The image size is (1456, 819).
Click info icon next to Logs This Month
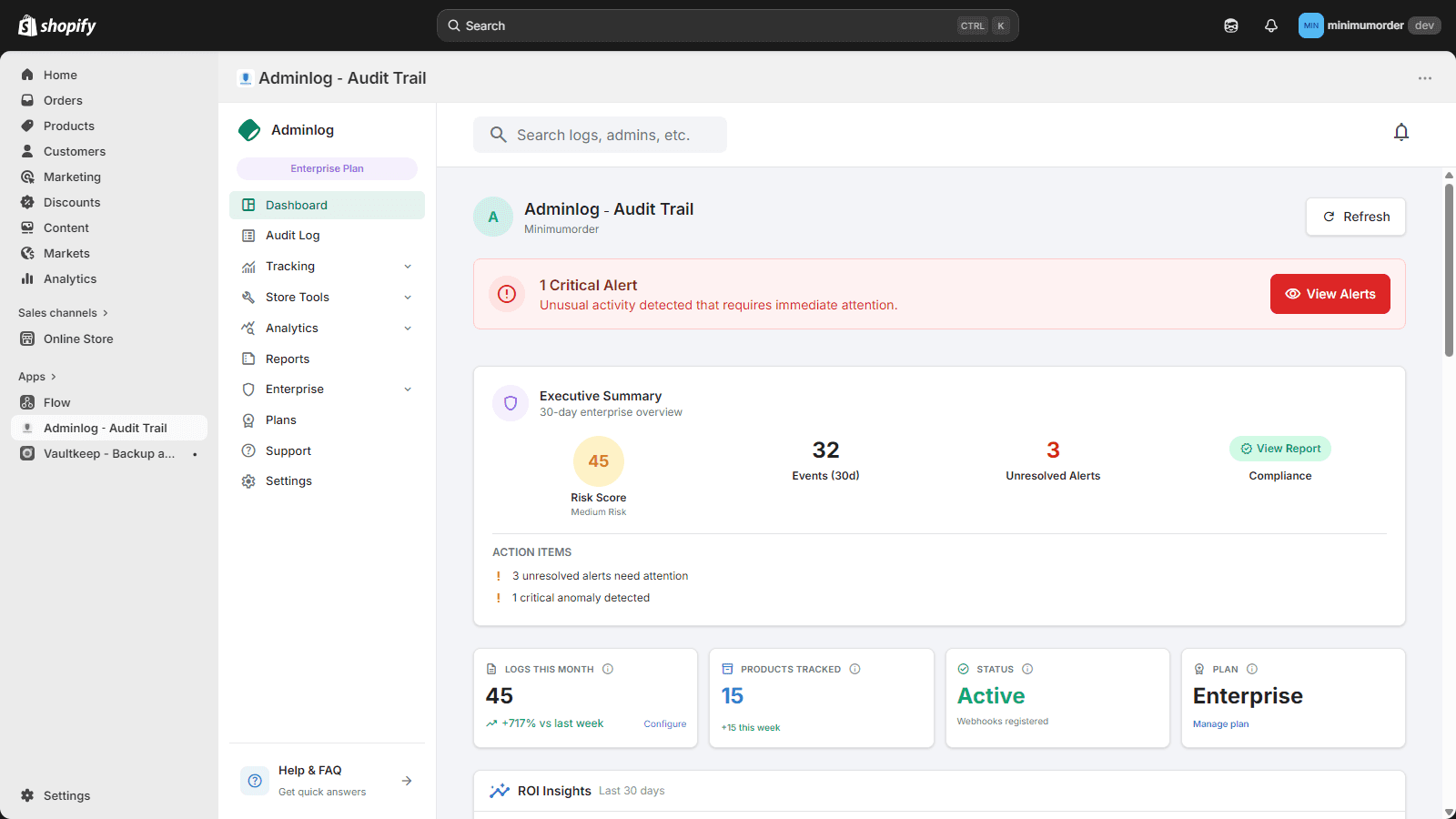point(608,669)
